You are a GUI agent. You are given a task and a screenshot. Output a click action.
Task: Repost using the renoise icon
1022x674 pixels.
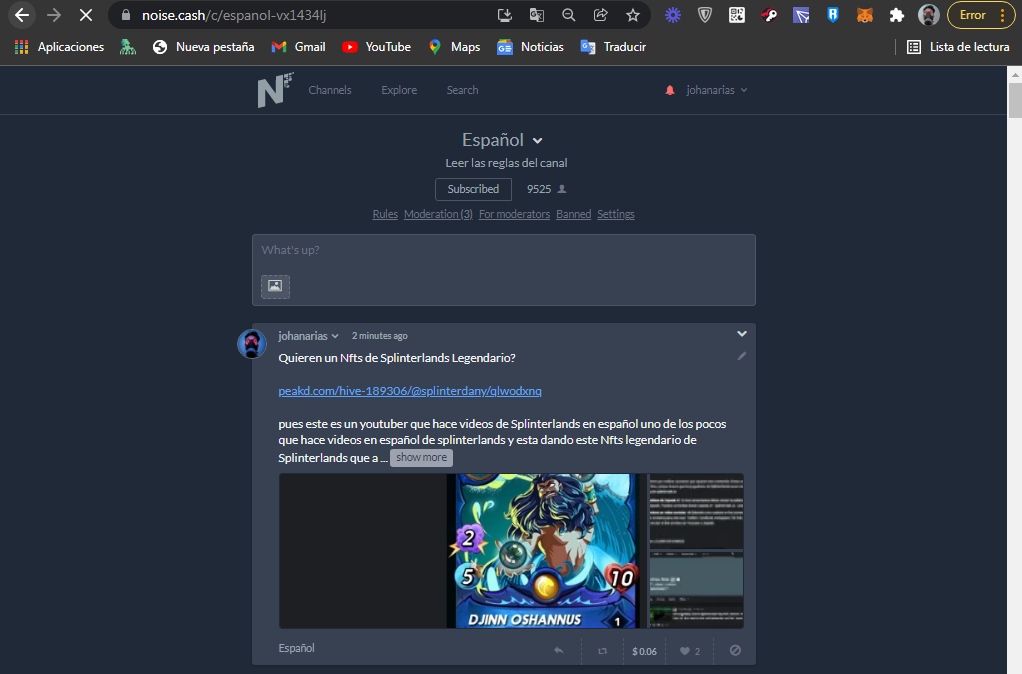[x=602, y=651]
